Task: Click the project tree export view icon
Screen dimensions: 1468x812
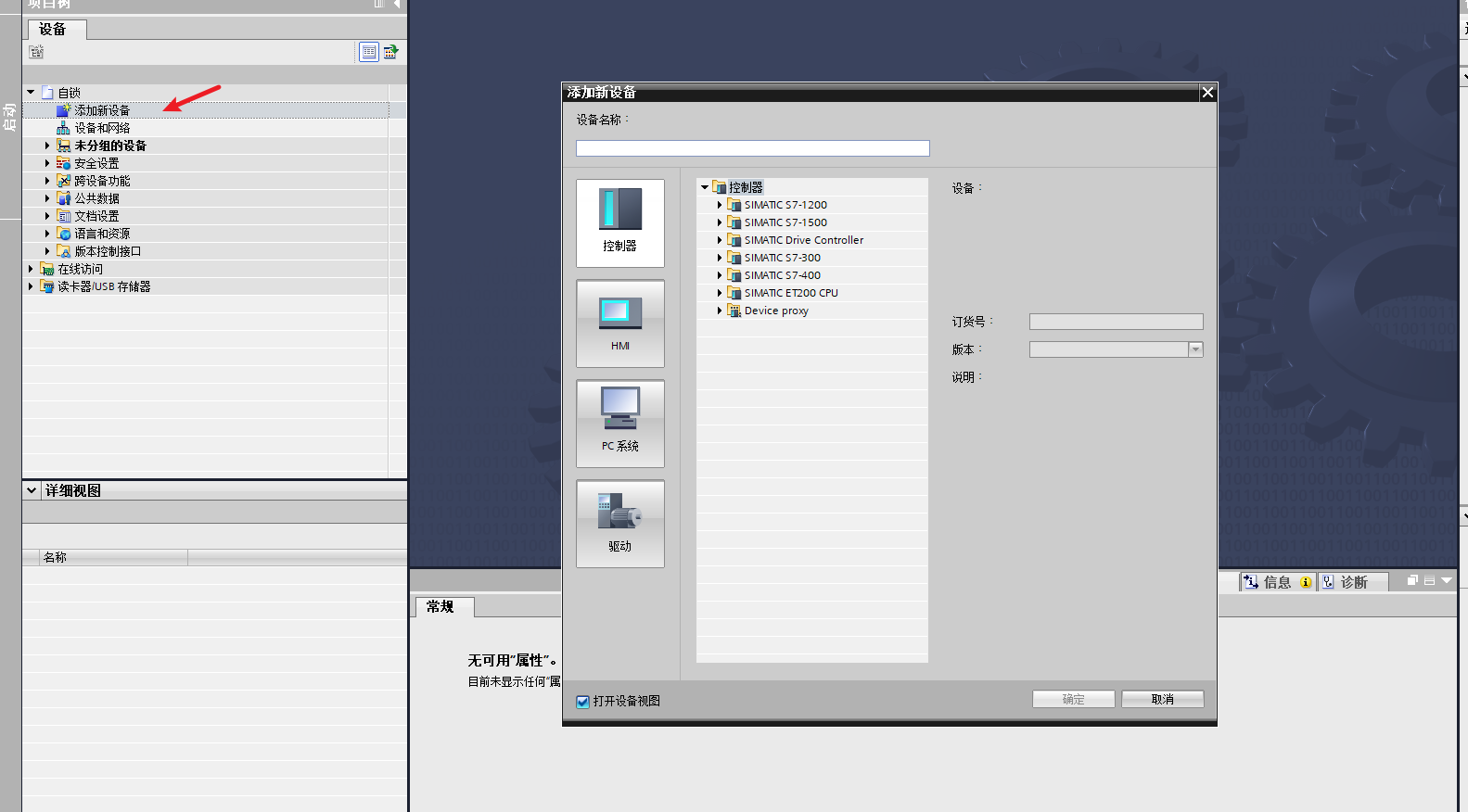Action: pos(391,52)
